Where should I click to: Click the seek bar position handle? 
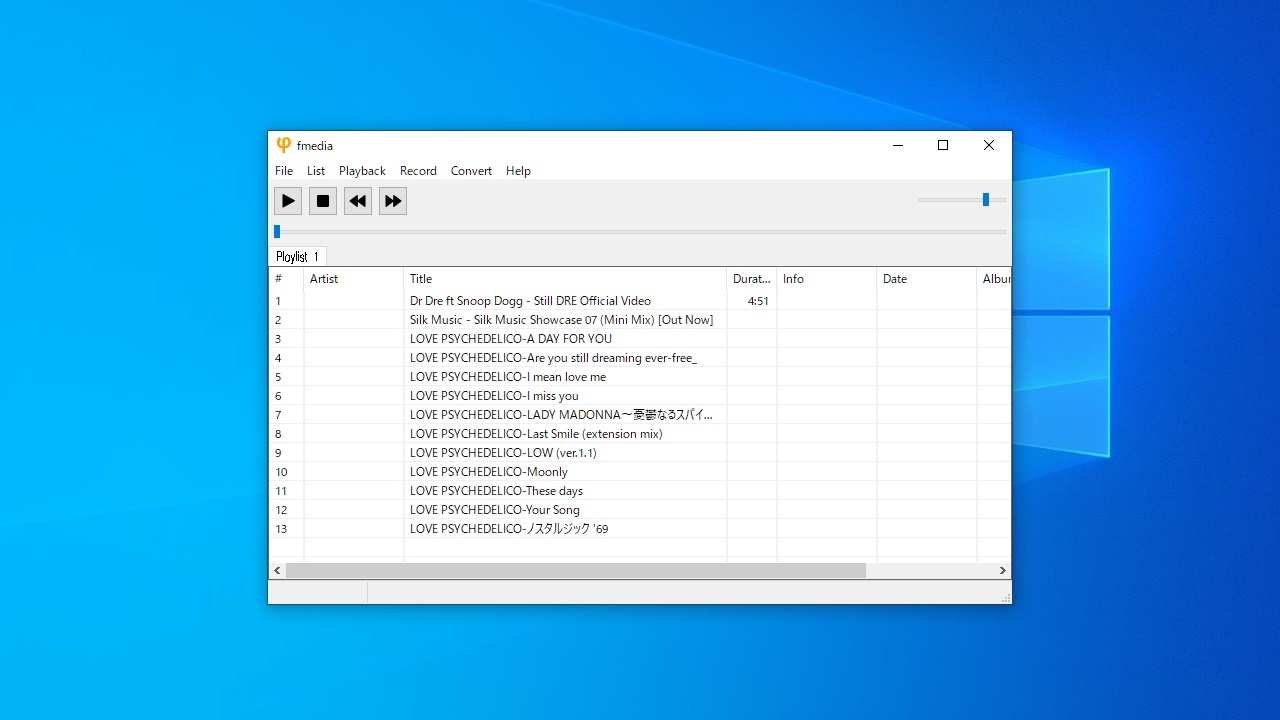click(x=277, y=231)
